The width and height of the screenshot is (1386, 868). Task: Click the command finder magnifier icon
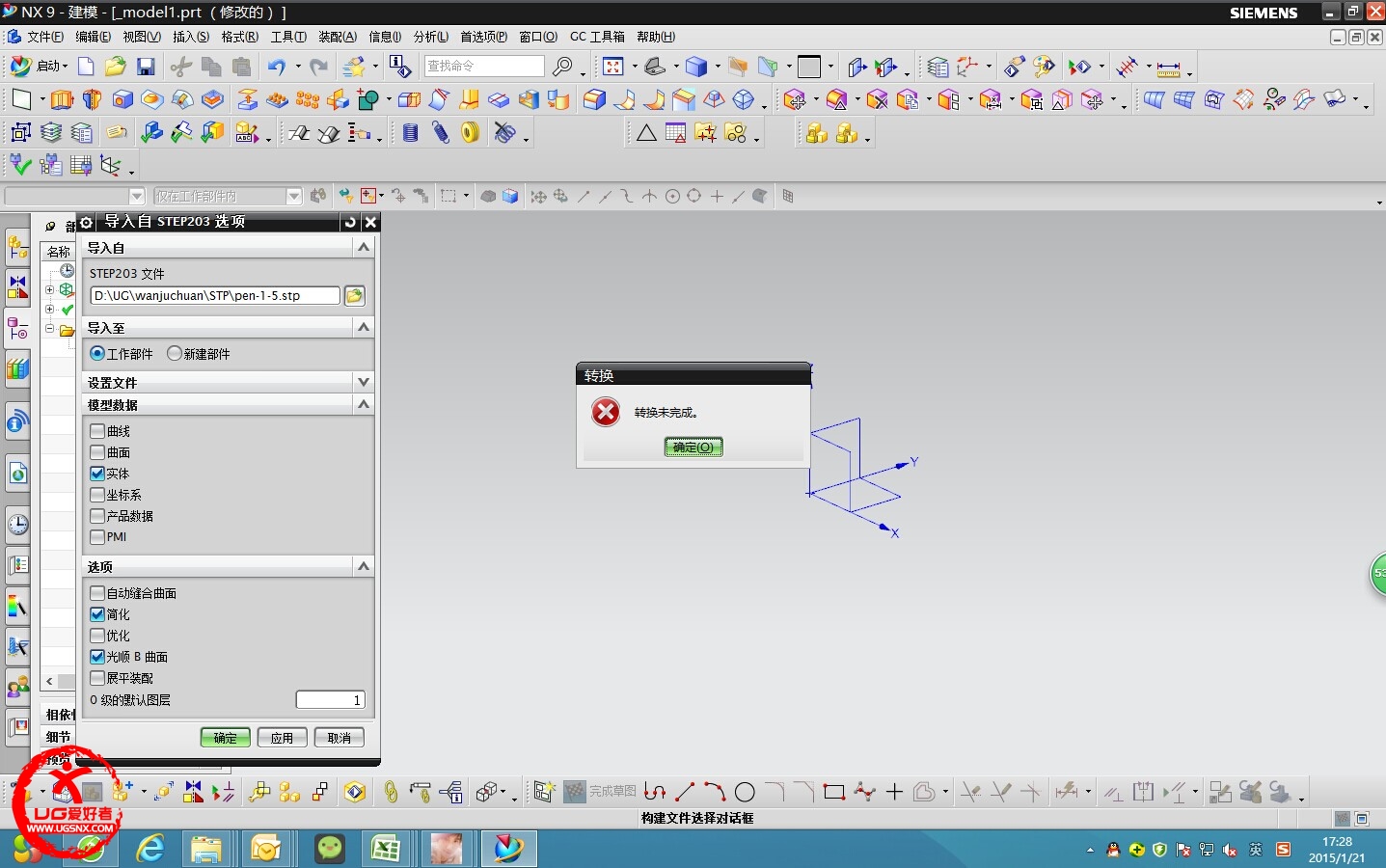tap(562, 67)
